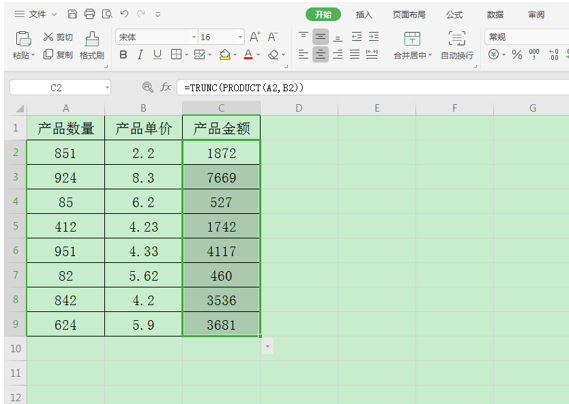Open the font name dropdown
This screenshot has height=404, width=569.
pyautogui.click(x=194, y=37)
